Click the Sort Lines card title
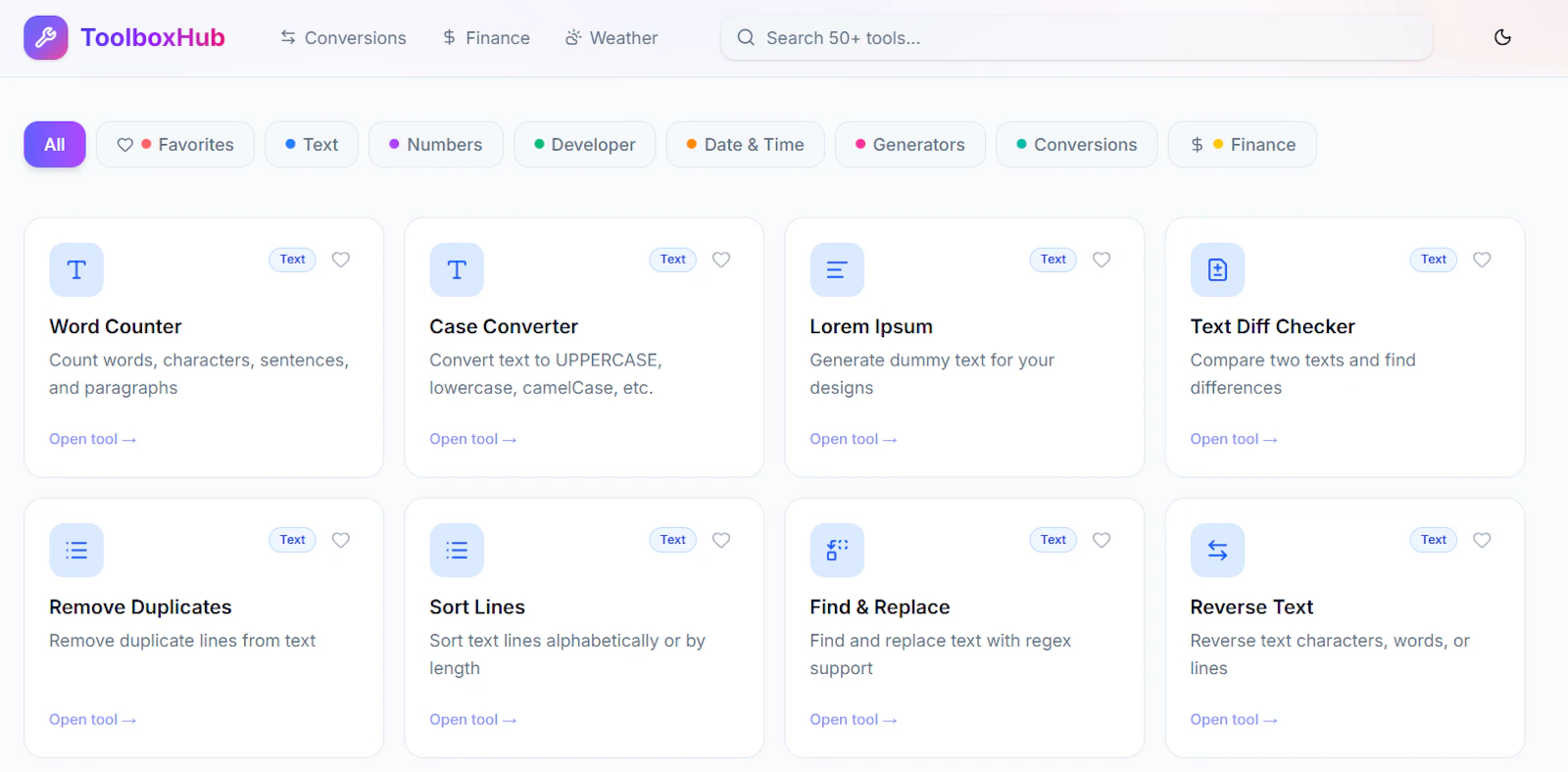The height and width of the screenshot is (772, 1568). [x=477, y=606]
